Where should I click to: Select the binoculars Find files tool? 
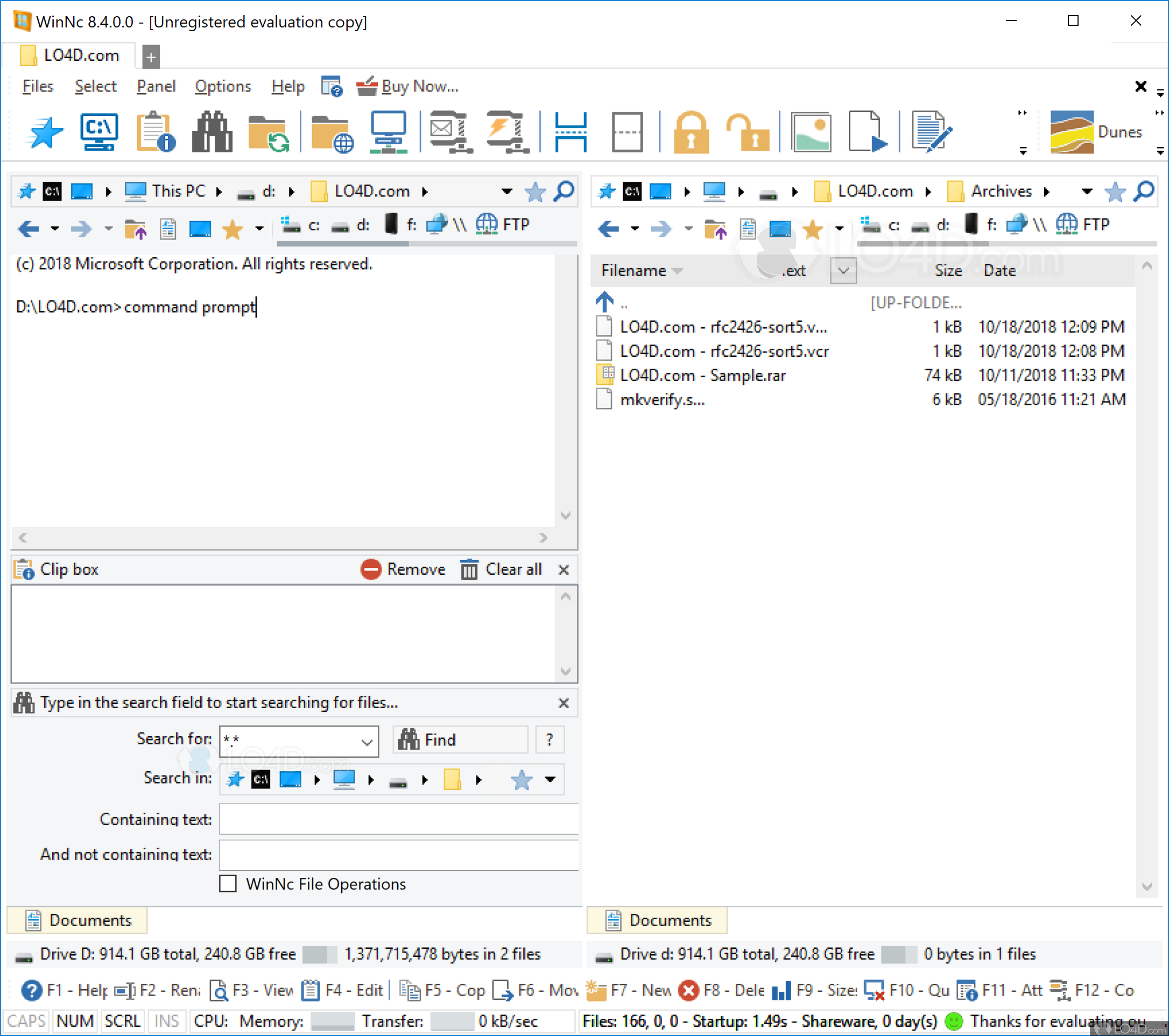(212, 131)
